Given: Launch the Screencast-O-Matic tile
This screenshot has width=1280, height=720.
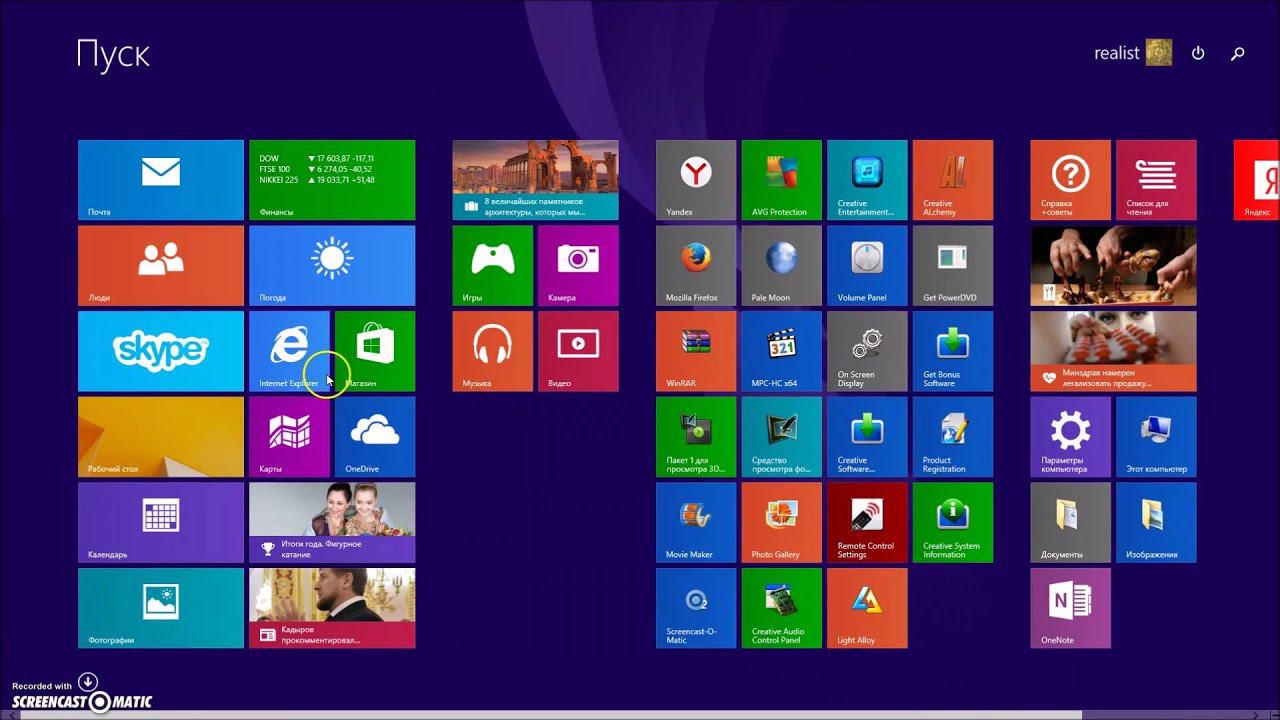Looking at the screenshot, I should click(x=696, y=608).
